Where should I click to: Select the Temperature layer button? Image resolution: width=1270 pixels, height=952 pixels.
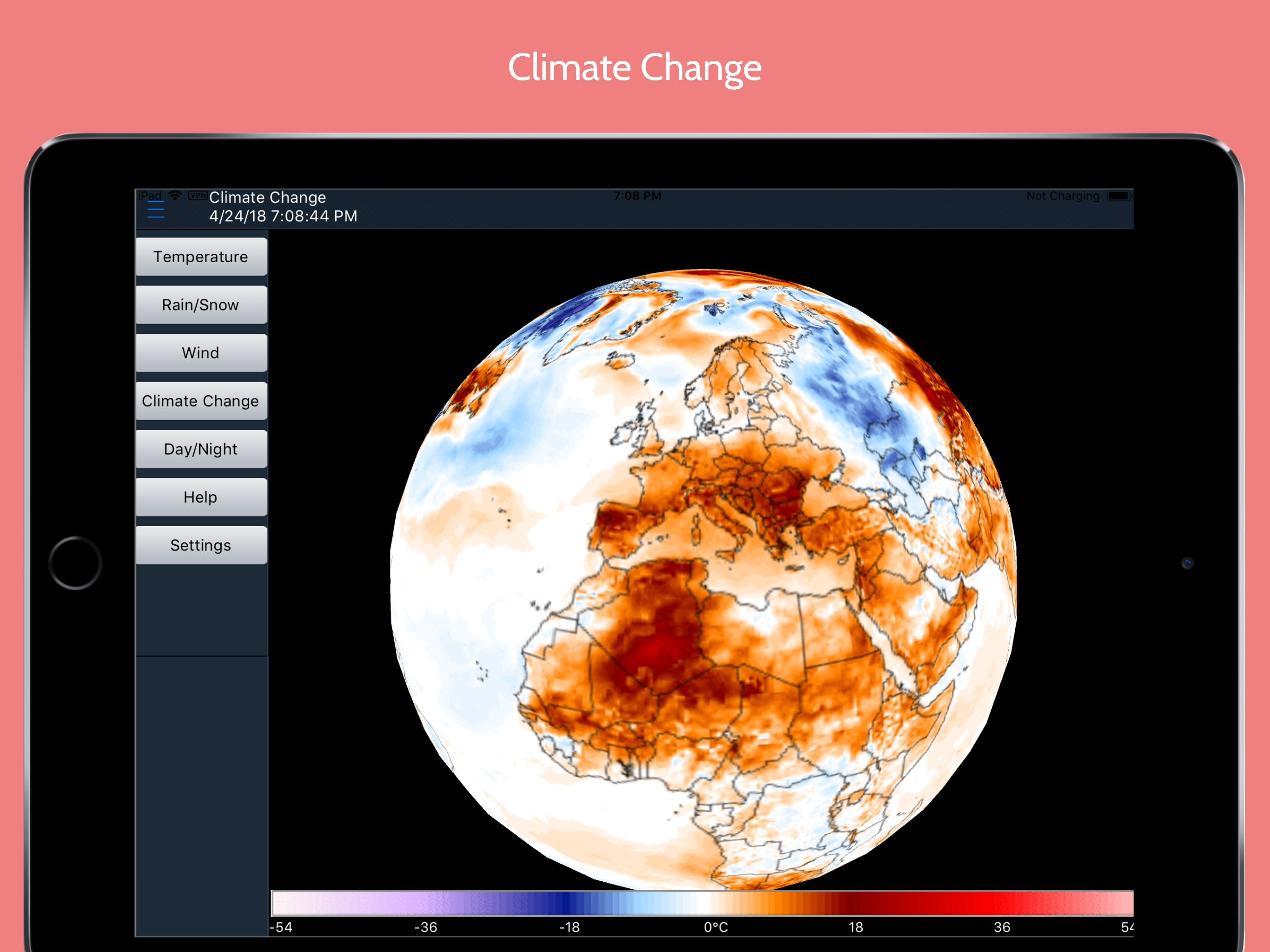pos(200,257)
